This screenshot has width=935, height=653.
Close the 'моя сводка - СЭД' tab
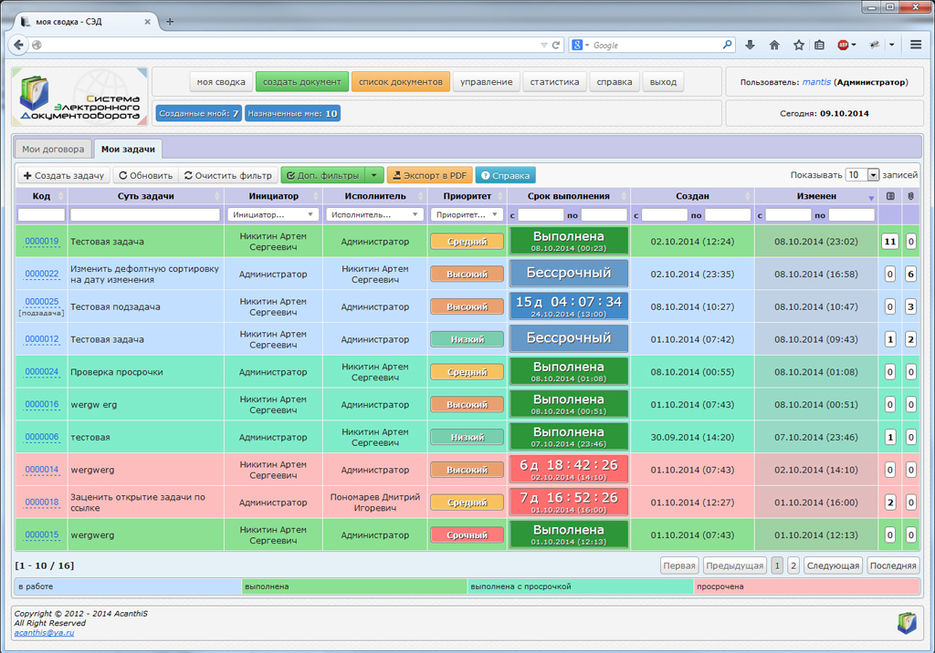pos(147,21)
